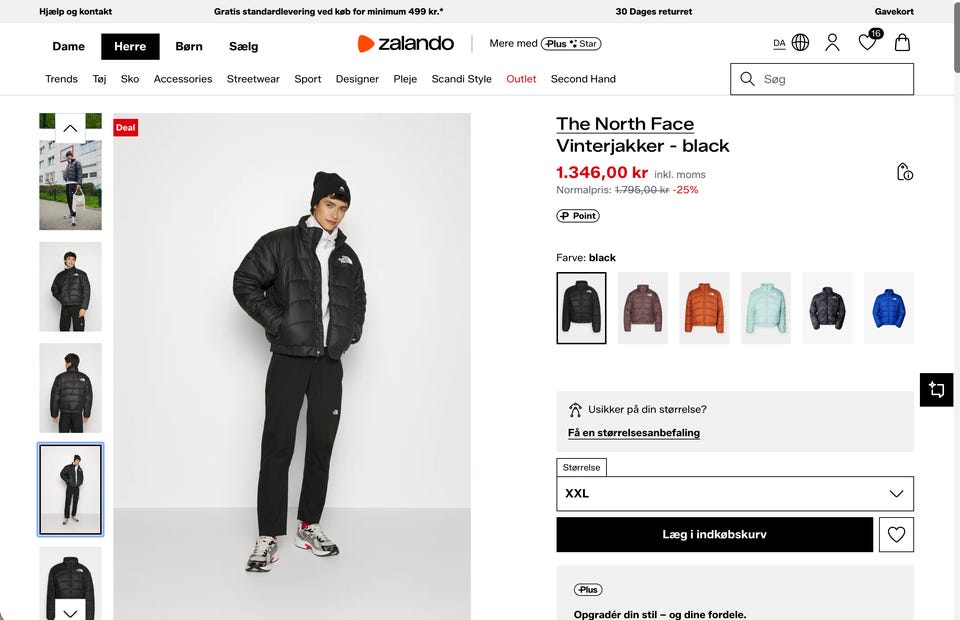This screenshot has height=620, width=960.
Task: Select the orange jacket color swatch
Action: tap(704, 308)
